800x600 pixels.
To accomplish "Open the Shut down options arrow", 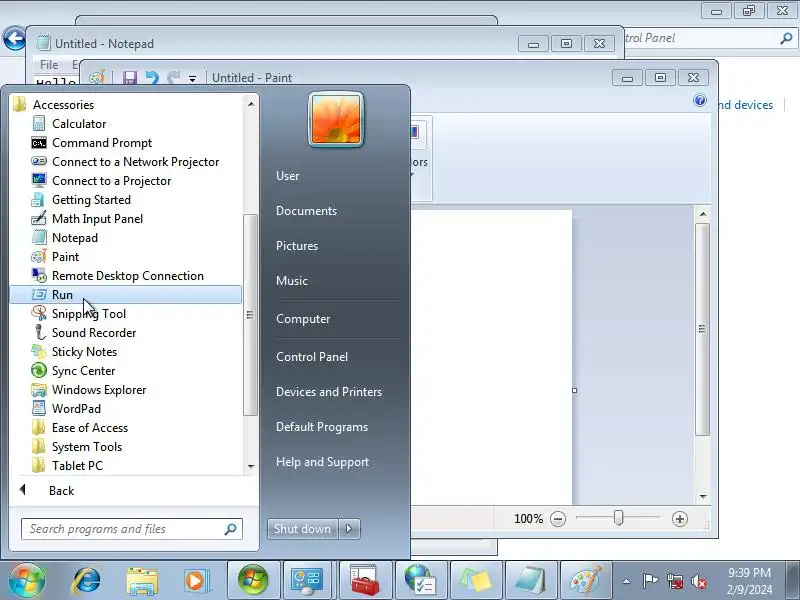I will tap(349, 529).
